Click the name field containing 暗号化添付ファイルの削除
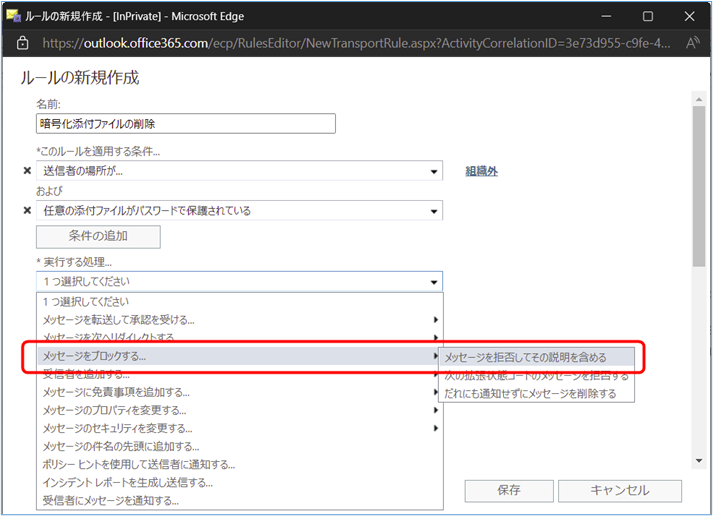The height and width of the screenshot is (516, 713). click(186, 124)
